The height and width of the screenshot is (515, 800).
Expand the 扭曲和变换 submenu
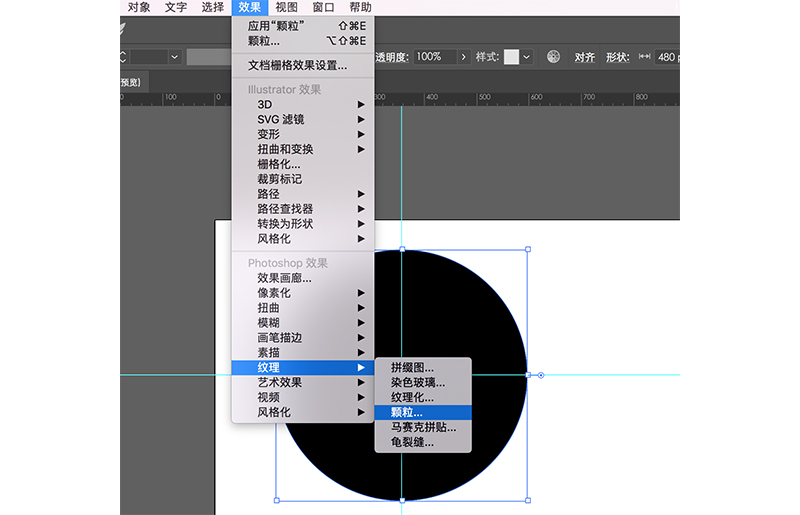point(303,149)
